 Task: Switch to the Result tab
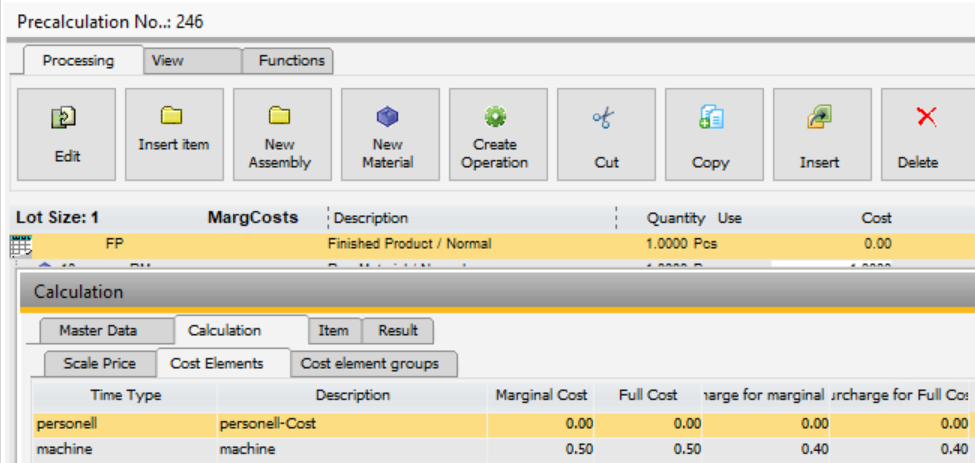point(398,330)
